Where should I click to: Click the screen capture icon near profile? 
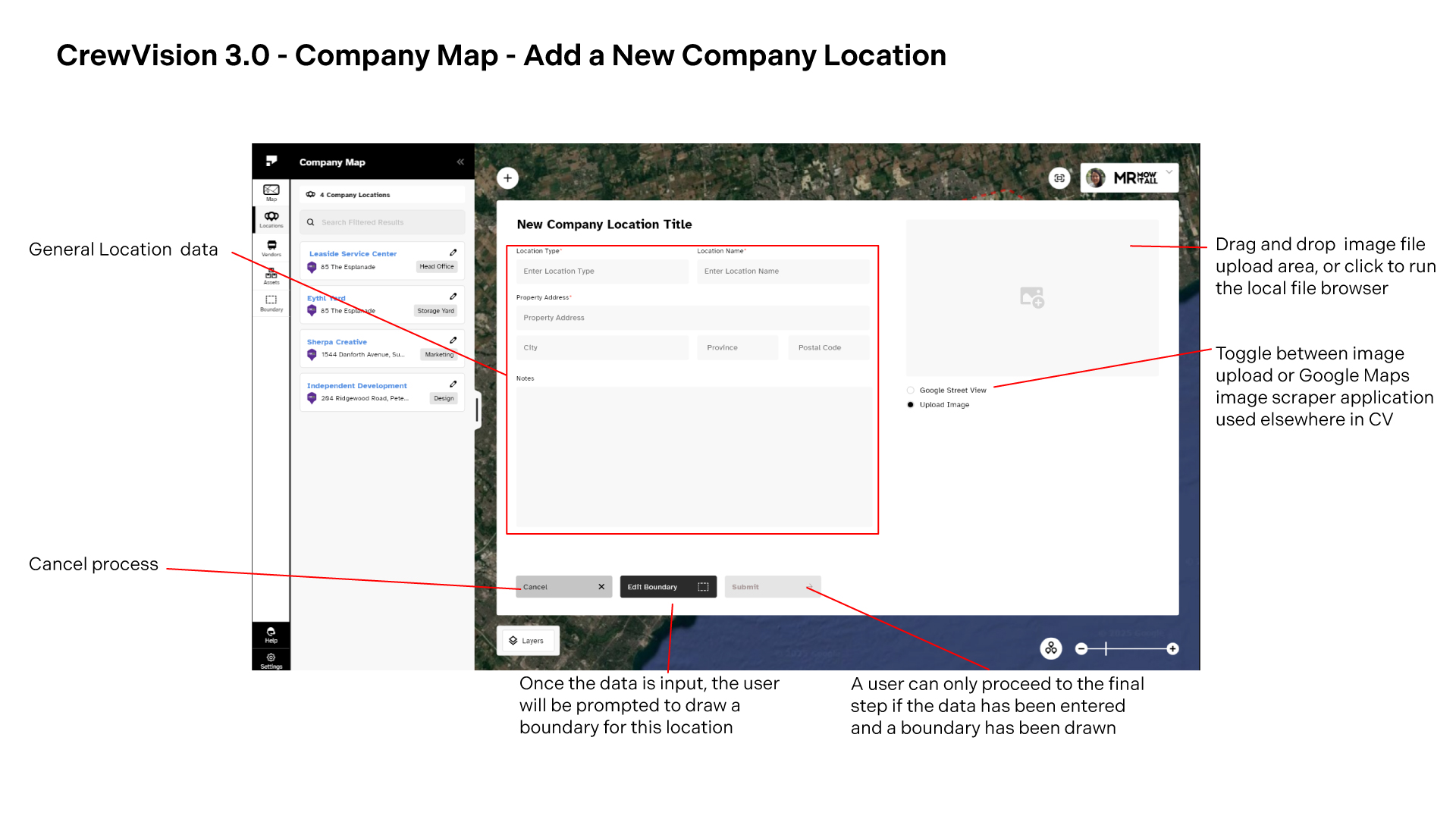point(1059,178)
